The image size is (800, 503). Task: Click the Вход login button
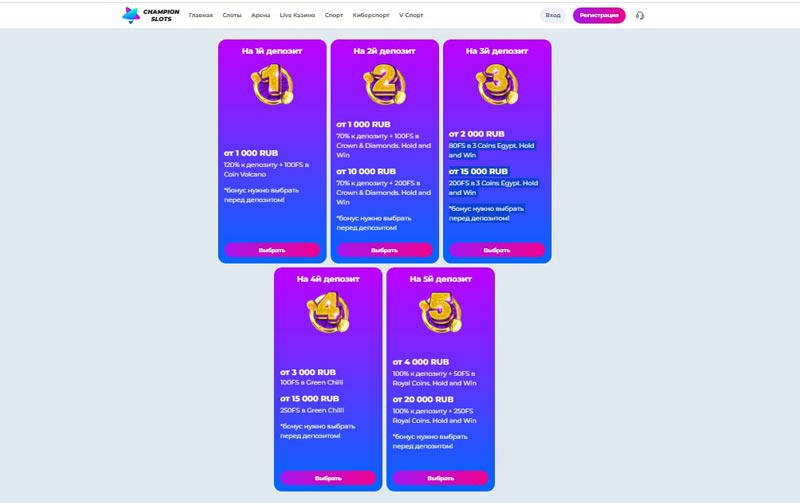553,15
